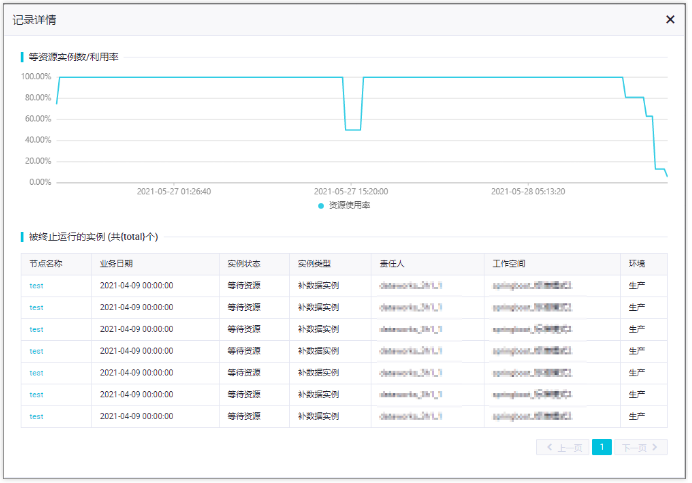The width and height of the screenshot is (692, 483).
Task: Click the 2021-05-28 05:13:20 axis label
Action: point(528,192)
